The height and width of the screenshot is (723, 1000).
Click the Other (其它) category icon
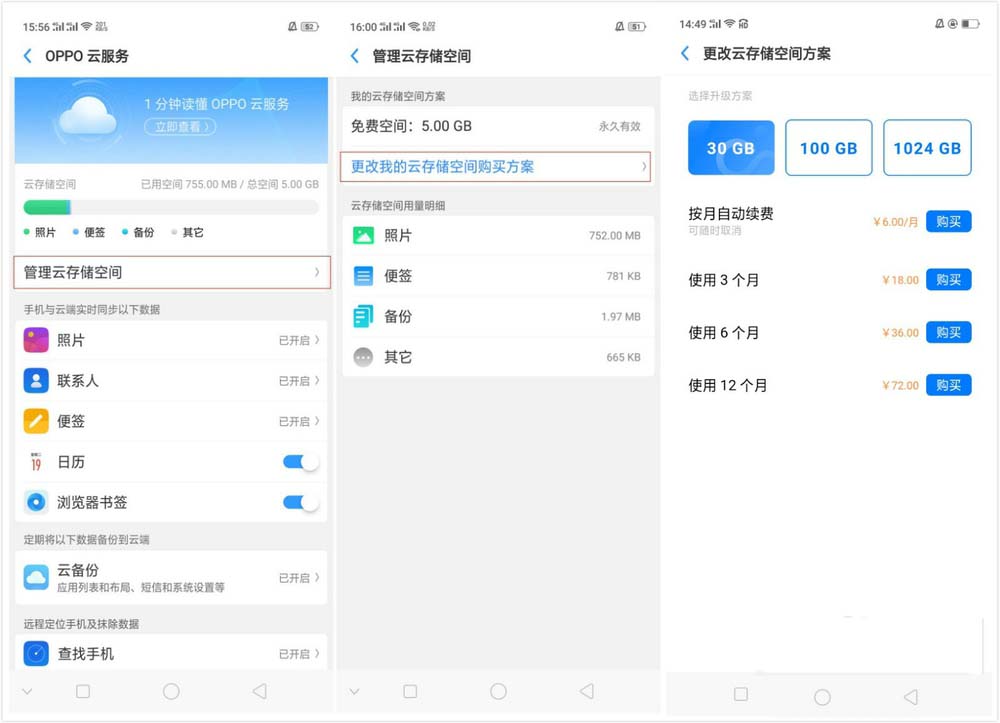365,357
